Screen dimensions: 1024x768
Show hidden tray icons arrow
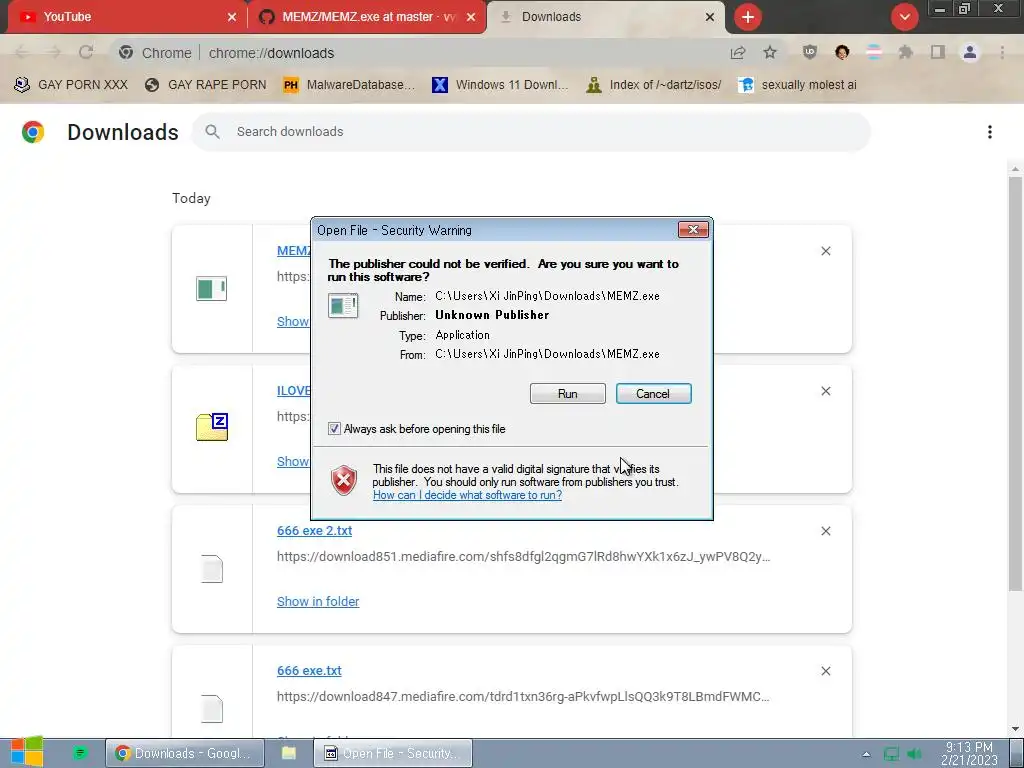866,754
